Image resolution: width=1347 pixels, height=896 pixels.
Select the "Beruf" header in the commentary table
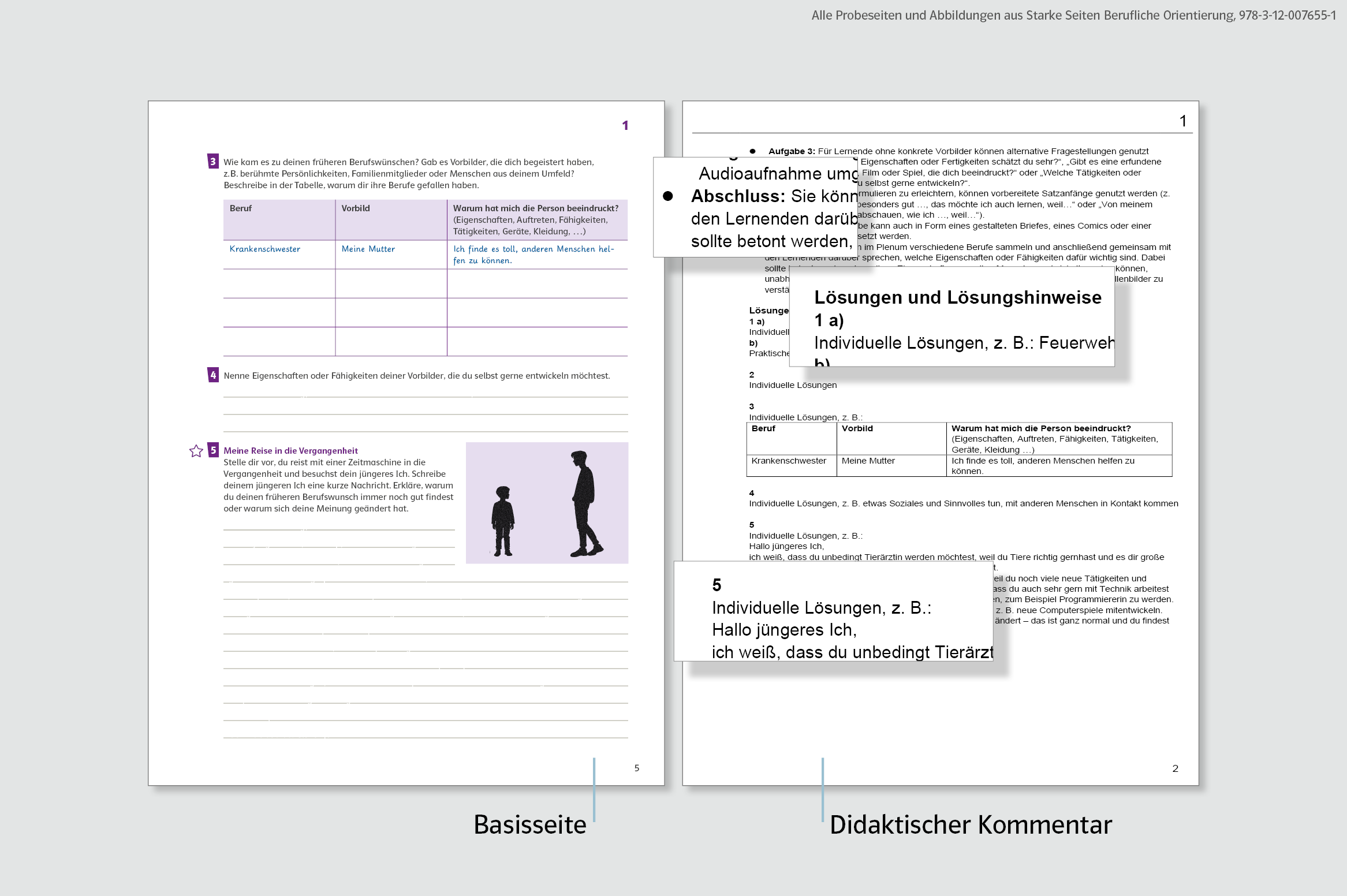pyautogui.click(x=763, y=428)
